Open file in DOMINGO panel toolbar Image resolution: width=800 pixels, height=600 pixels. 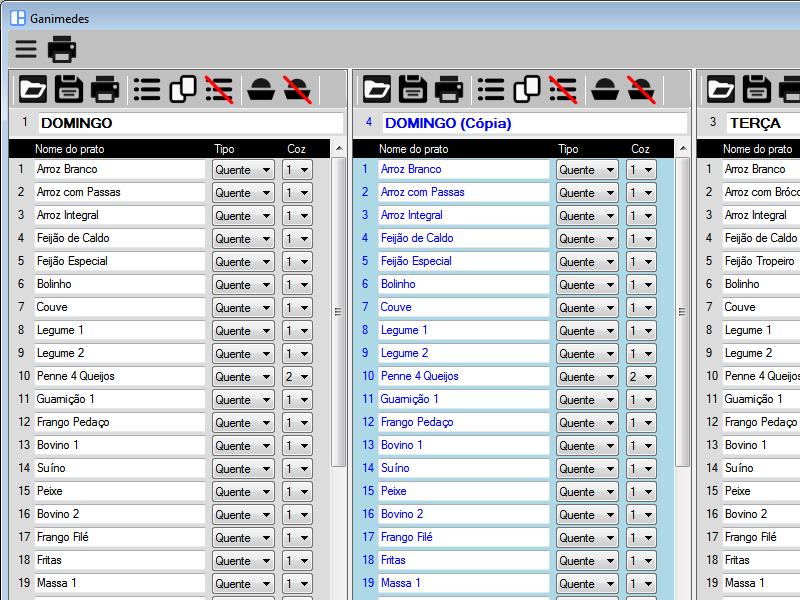33,89
